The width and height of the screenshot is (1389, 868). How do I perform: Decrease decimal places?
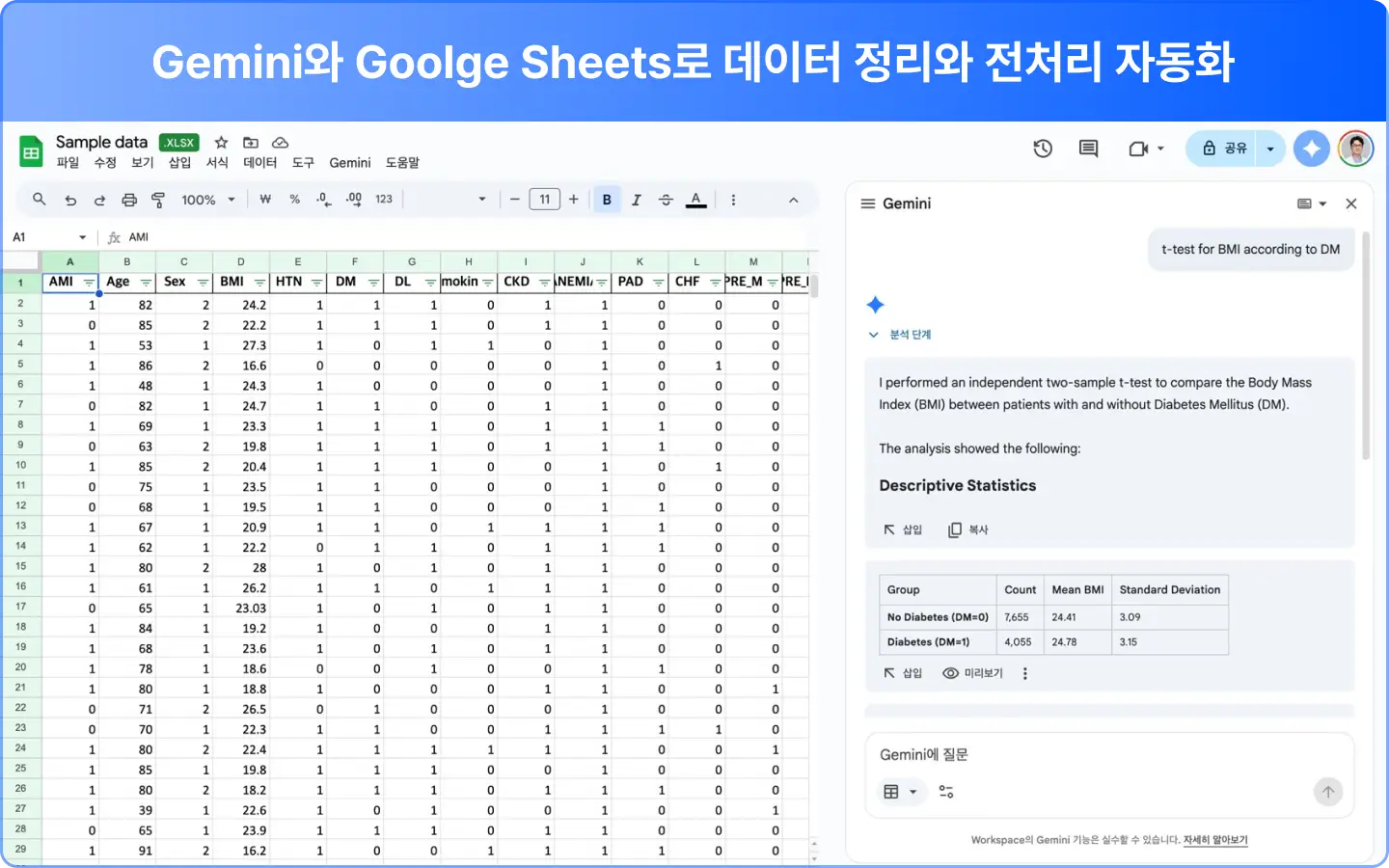coord(324,200)
